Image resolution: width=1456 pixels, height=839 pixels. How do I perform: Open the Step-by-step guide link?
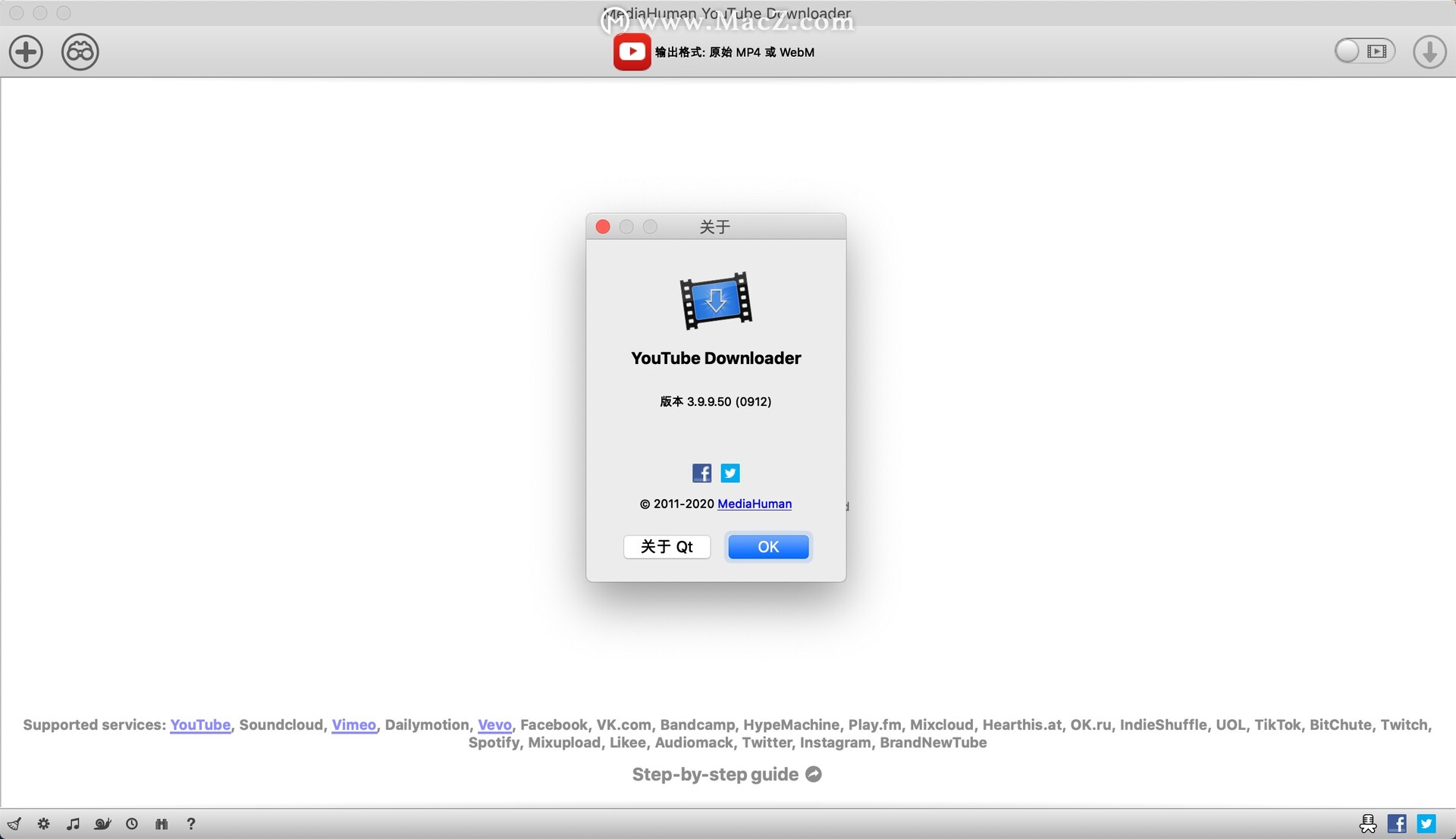pos(726,775)
